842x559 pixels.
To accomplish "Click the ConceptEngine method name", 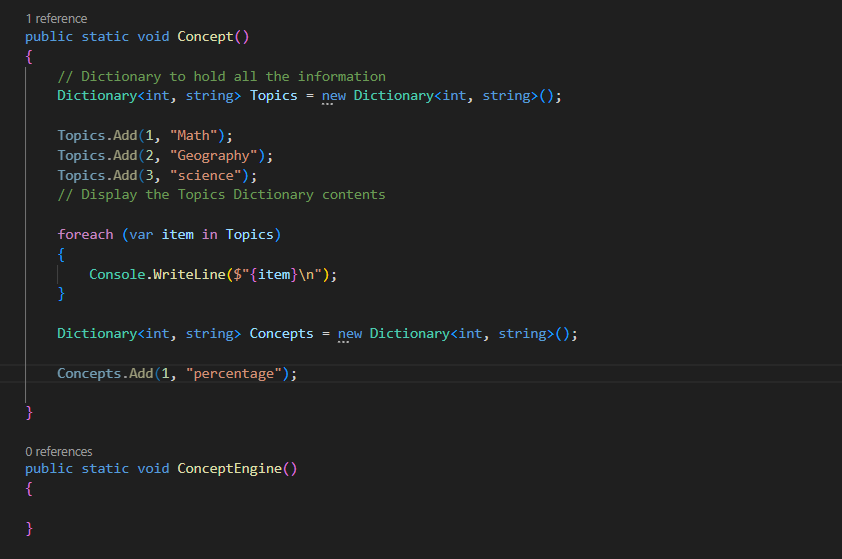I will point(229,469).
